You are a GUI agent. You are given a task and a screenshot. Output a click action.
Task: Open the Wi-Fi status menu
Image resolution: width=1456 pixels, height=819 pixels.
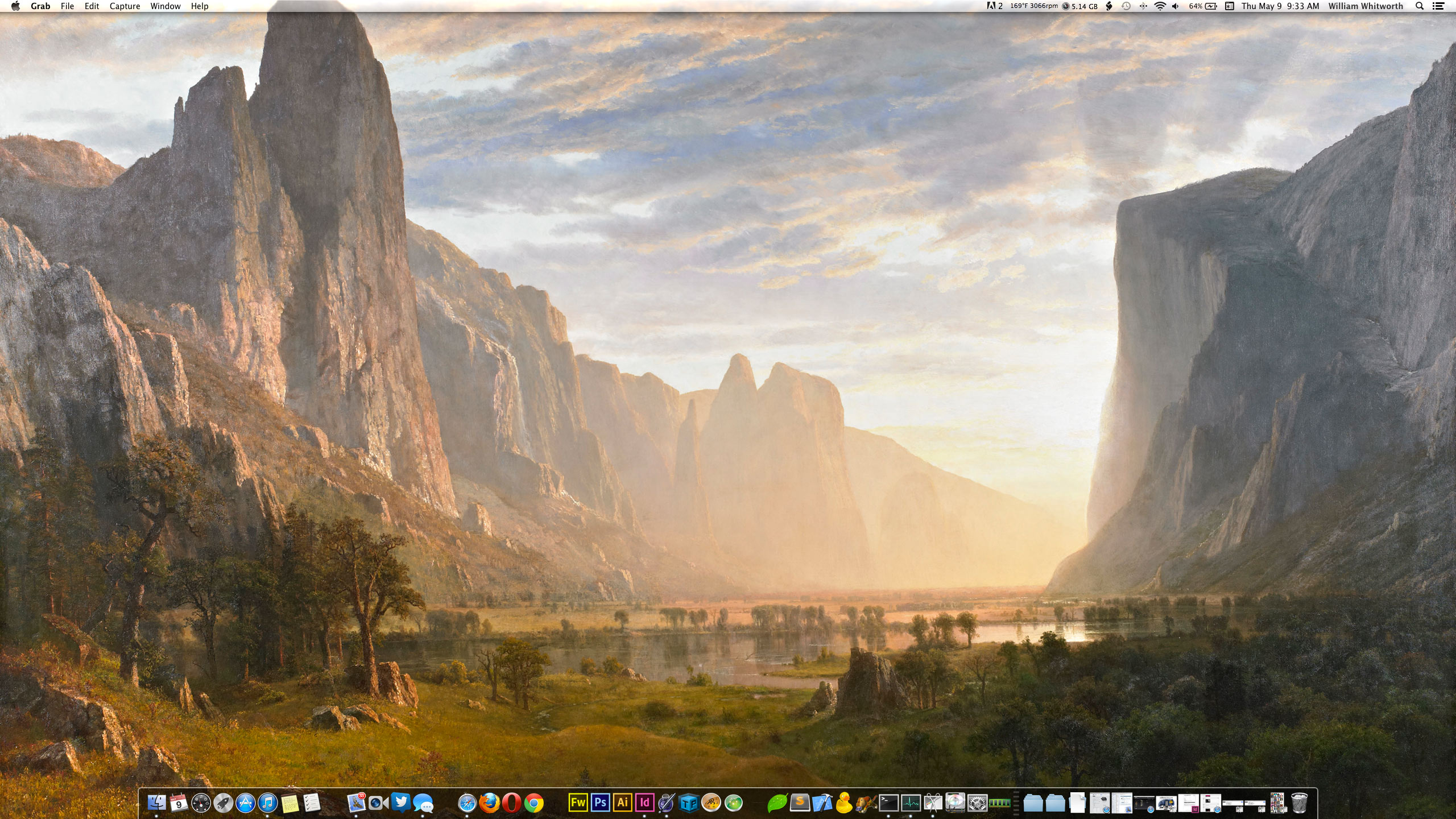pyautogui.click(x=1160, y=6)
